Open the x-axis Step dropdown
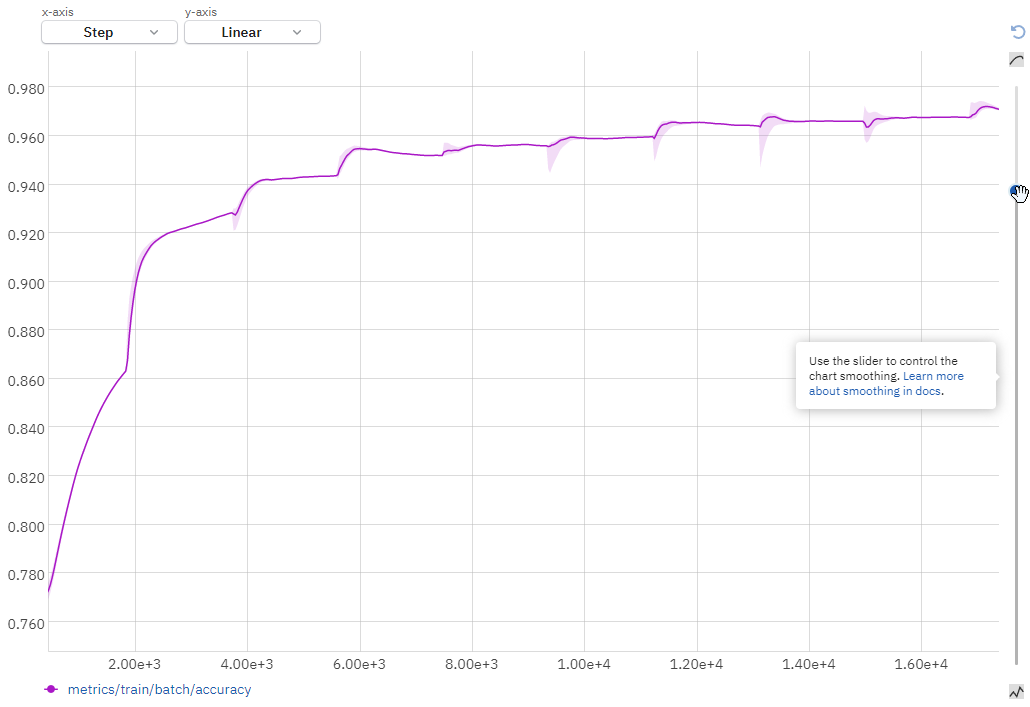1030x707 pixels. coord(109,32)
